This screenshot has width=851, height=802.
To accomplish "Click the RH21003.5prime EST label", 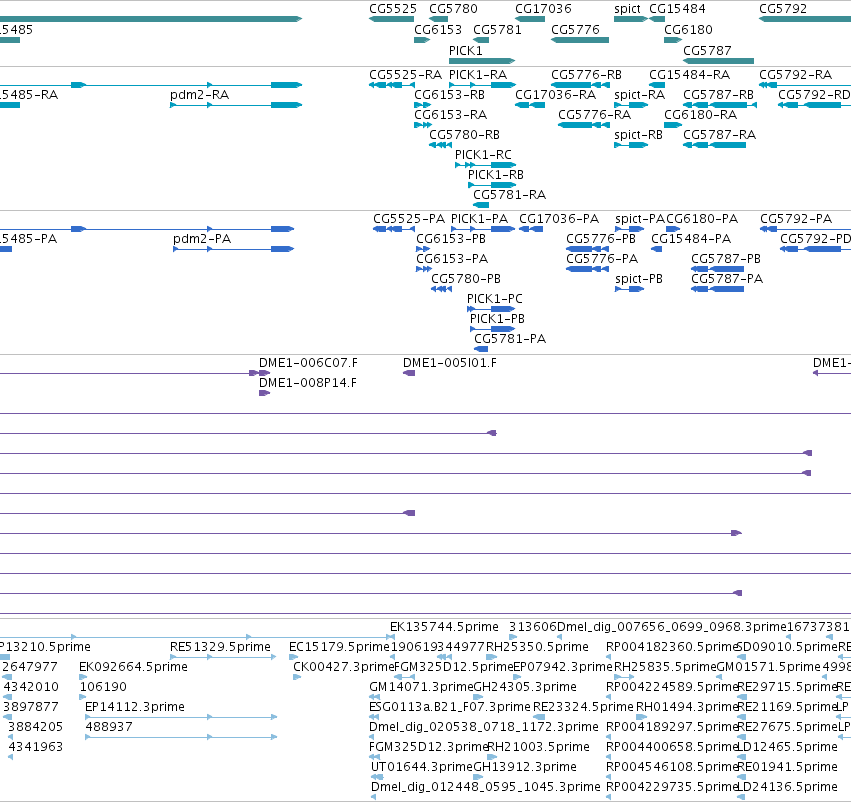I will point(538,747).
